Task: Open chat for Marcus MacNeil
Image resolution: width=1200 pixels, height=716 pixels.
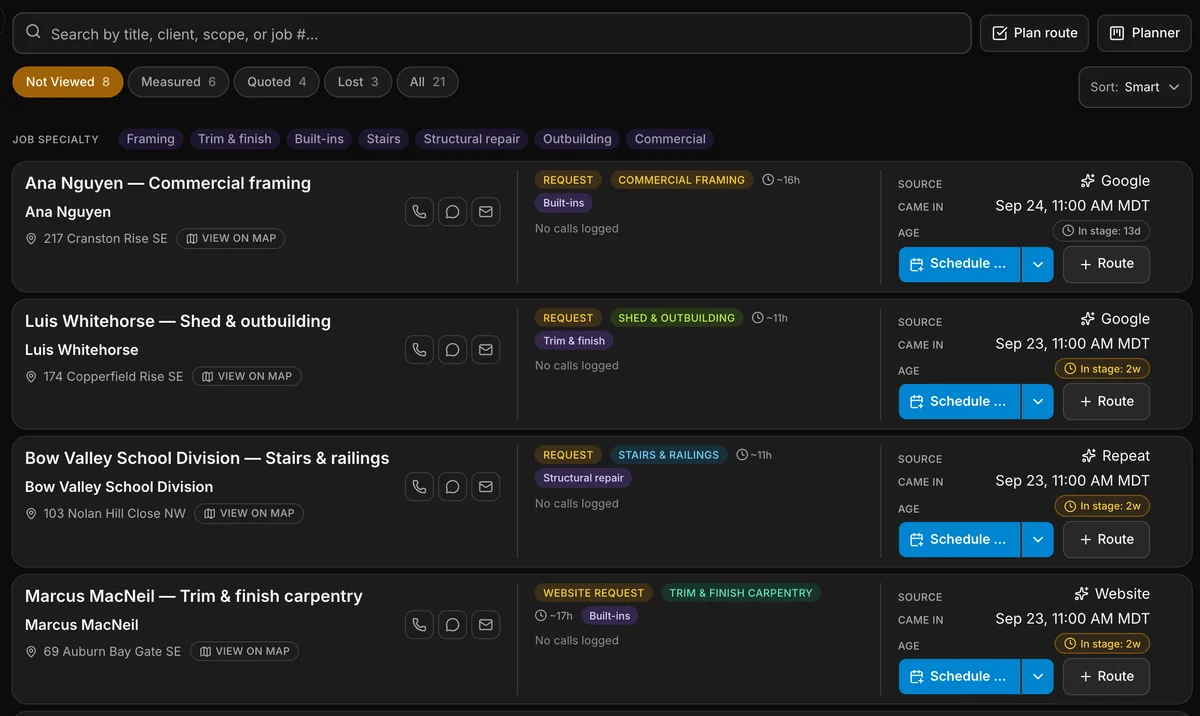Action: (x=452, y=625)
